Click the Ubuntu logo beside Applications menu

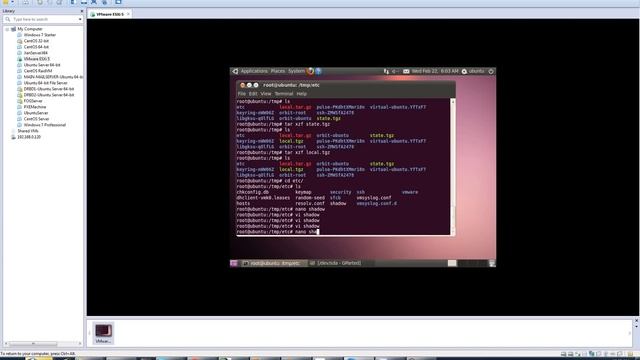coord(235,71)
